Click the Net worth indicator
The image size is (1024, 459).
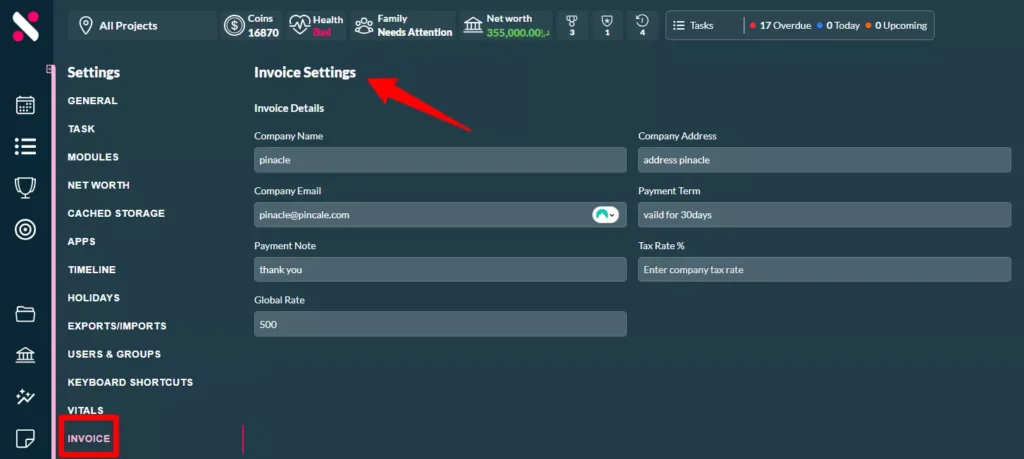[505, 25]
